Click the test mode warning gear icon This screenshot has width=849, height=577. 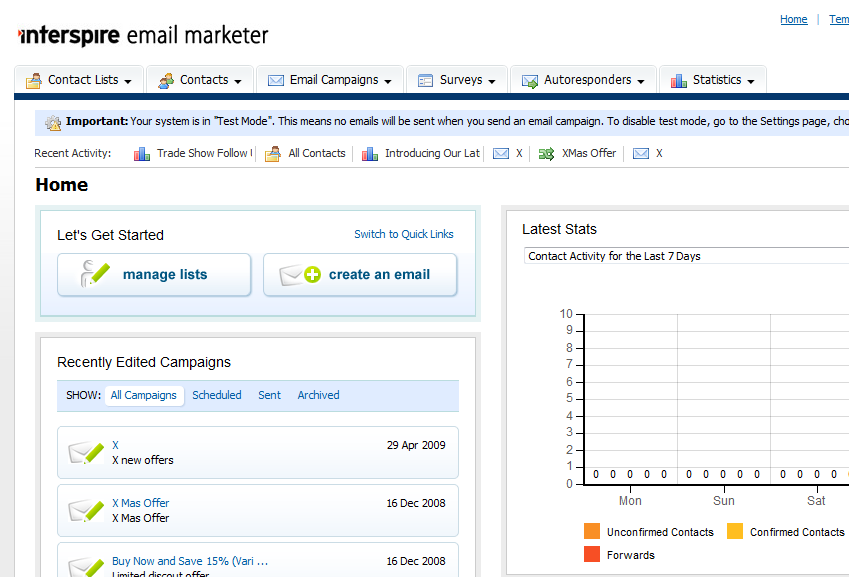(53, 123)
